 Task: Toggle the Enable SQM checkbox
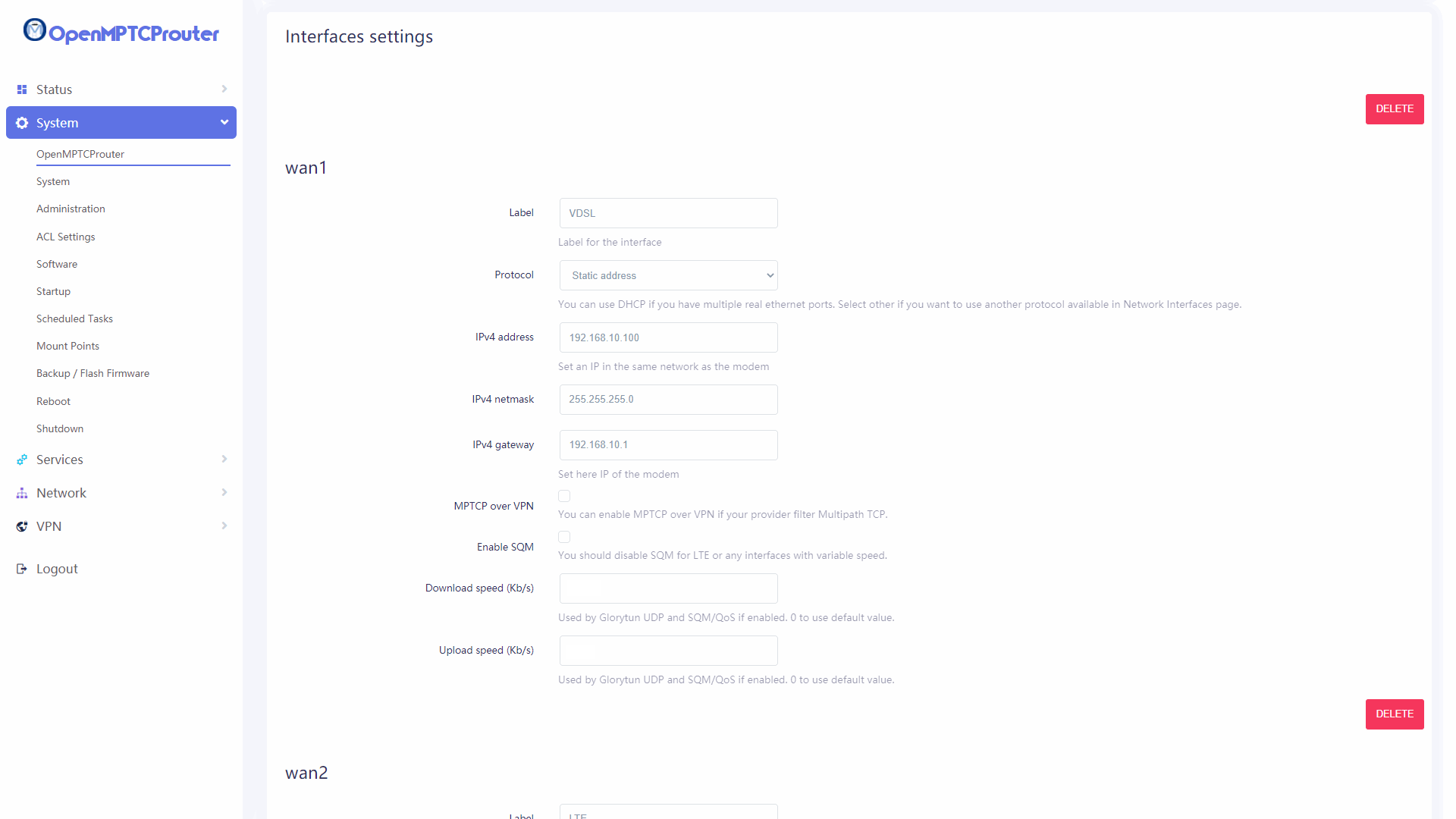(x=564, y=537)
